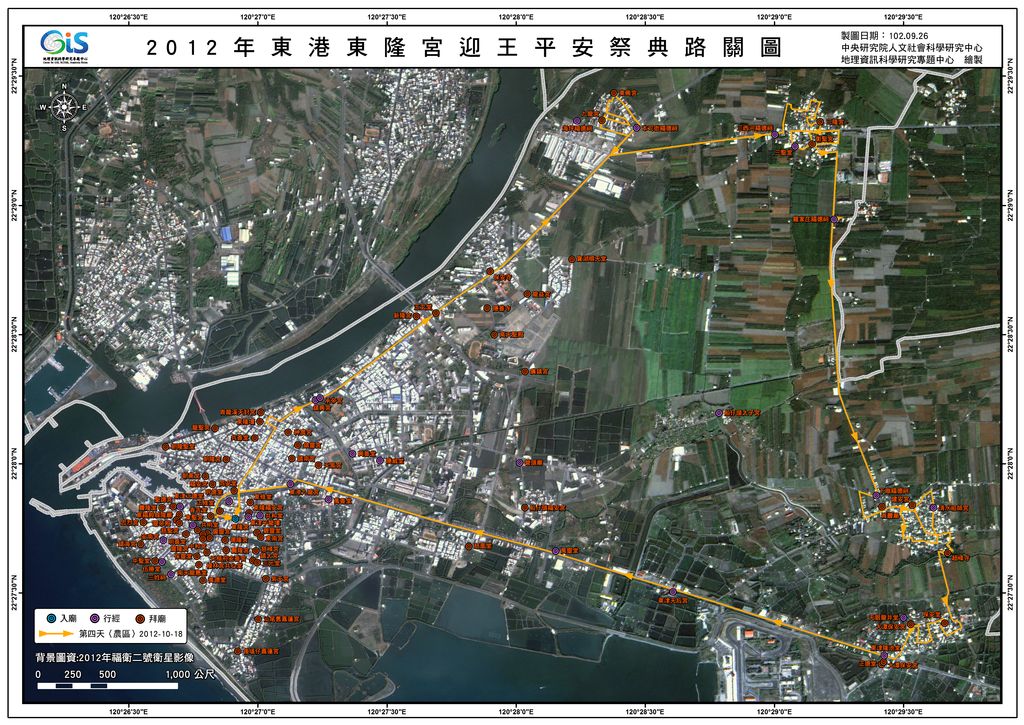1024x725 pixels.
Task: Click 地理資訊科學研究專題中心 credit line
Action: [896, 60]
